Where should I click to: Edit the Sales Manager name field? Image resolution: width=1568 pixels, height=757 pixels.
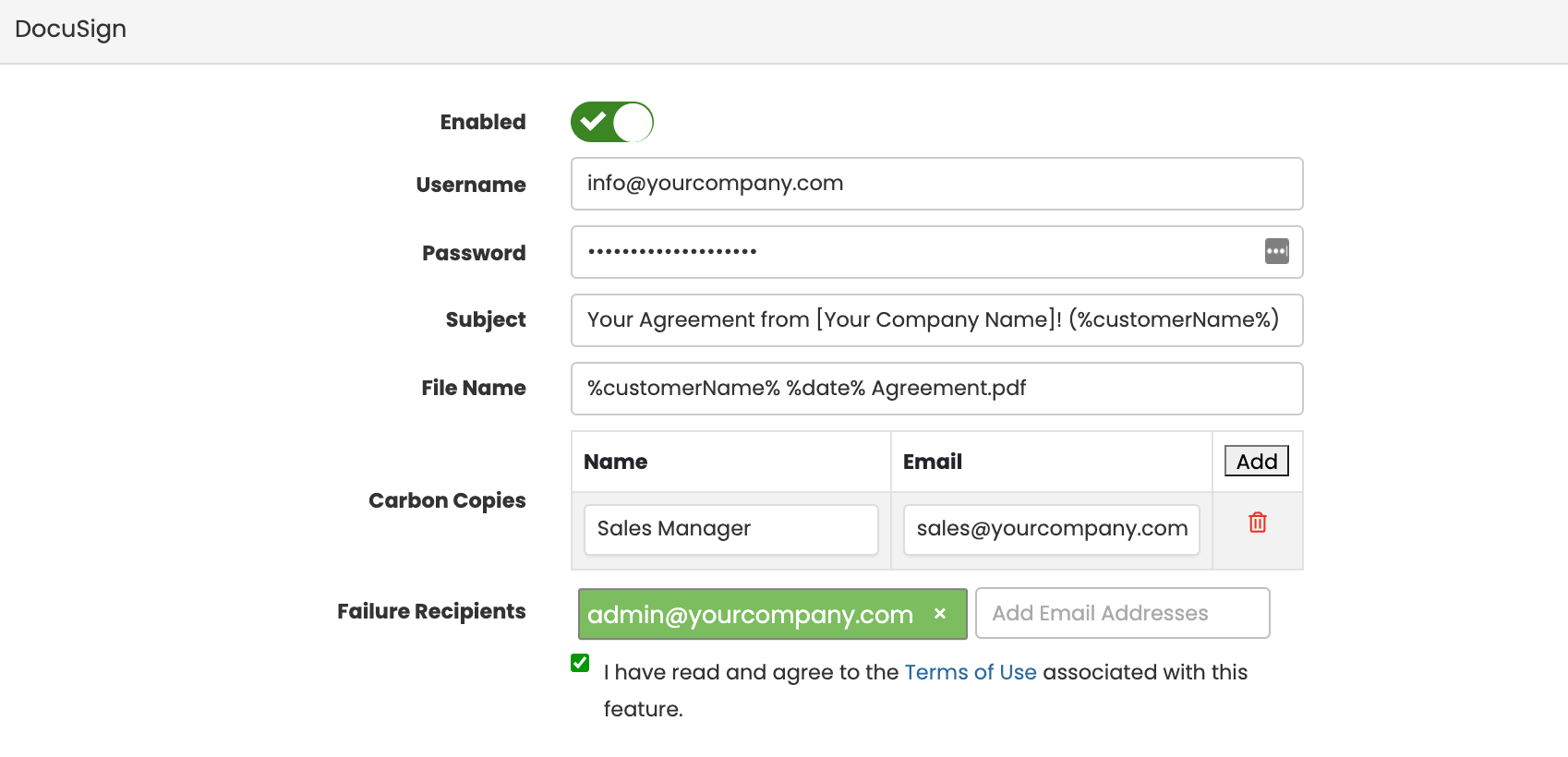click(730, 529)
